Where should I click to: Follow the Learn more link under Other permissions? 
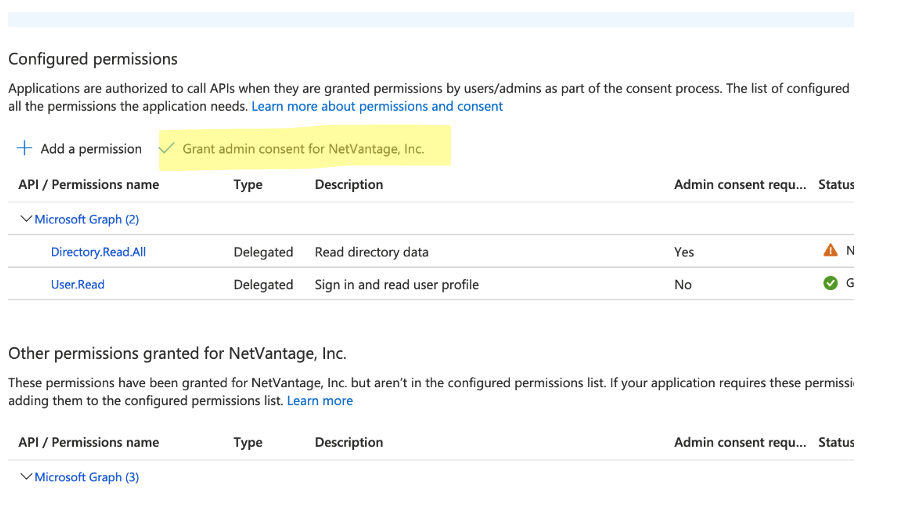pyautogui.click(x=319, y=400)
